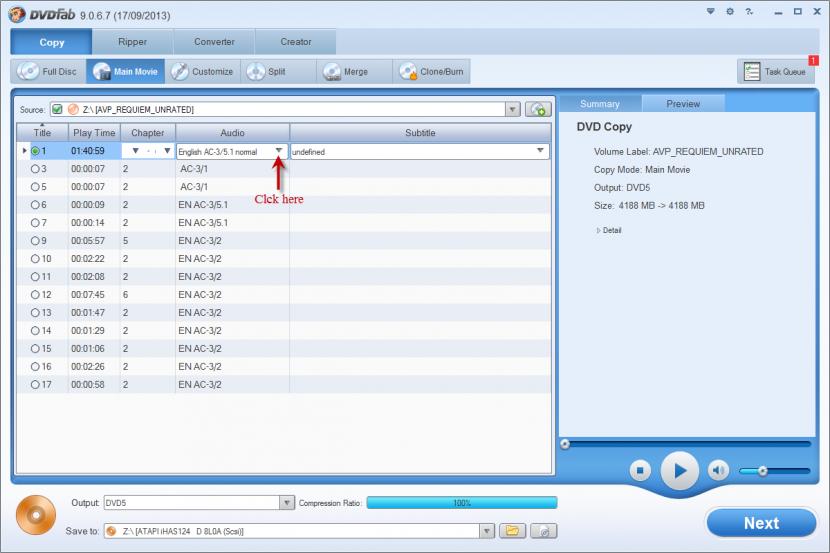Click the Subtitle column header
The height and width of the screenshot is (553, 830).
(420, 133)
